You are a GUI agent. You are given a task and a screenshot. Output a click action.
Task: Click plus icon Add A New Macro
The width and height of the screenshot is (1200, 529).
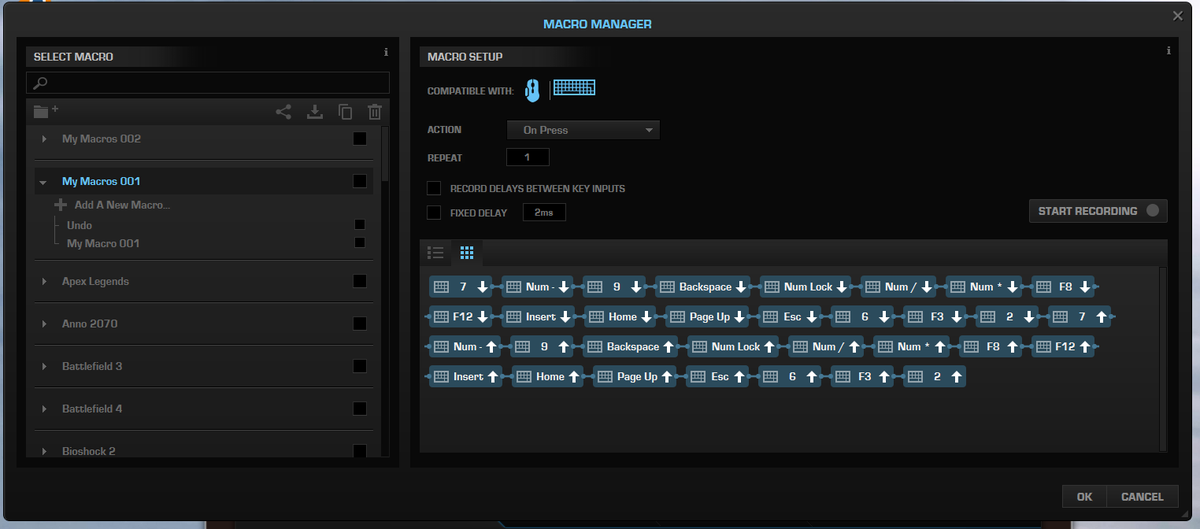tap(61, 205)
